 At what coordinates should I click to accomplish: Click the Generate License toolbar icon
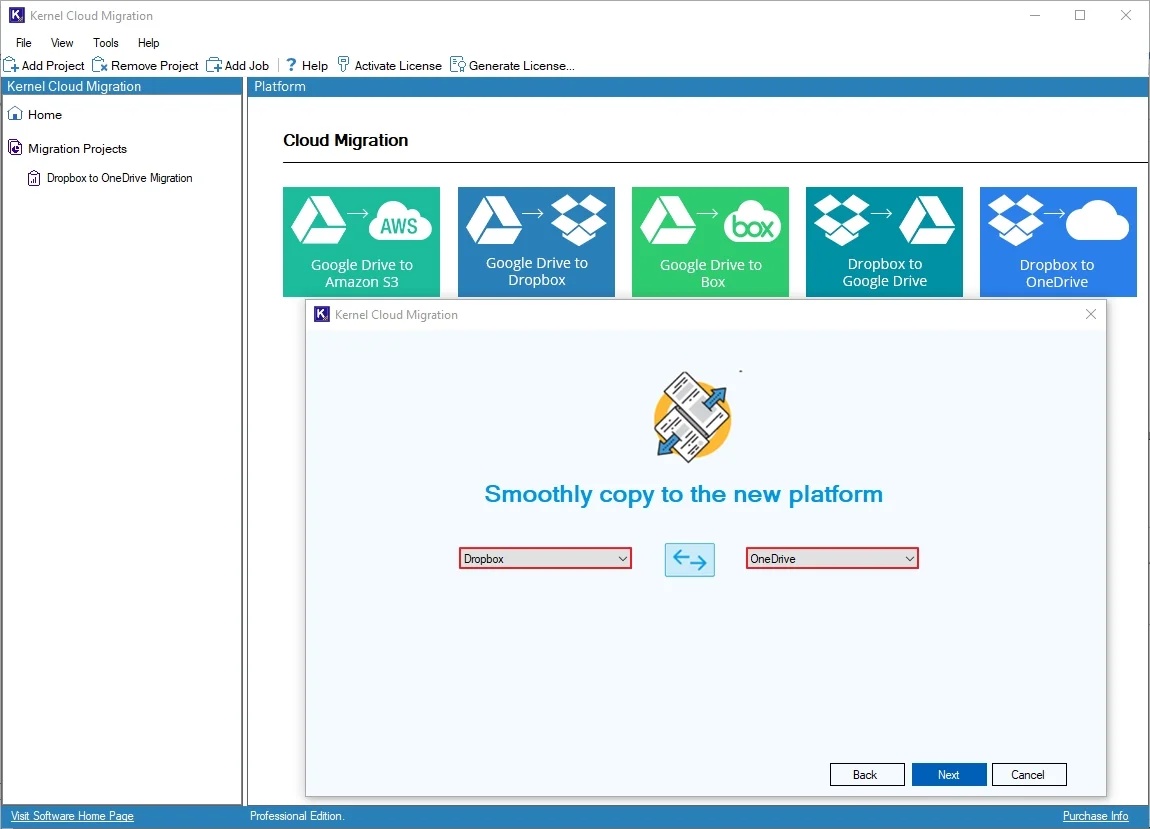(x=458, y=65)
